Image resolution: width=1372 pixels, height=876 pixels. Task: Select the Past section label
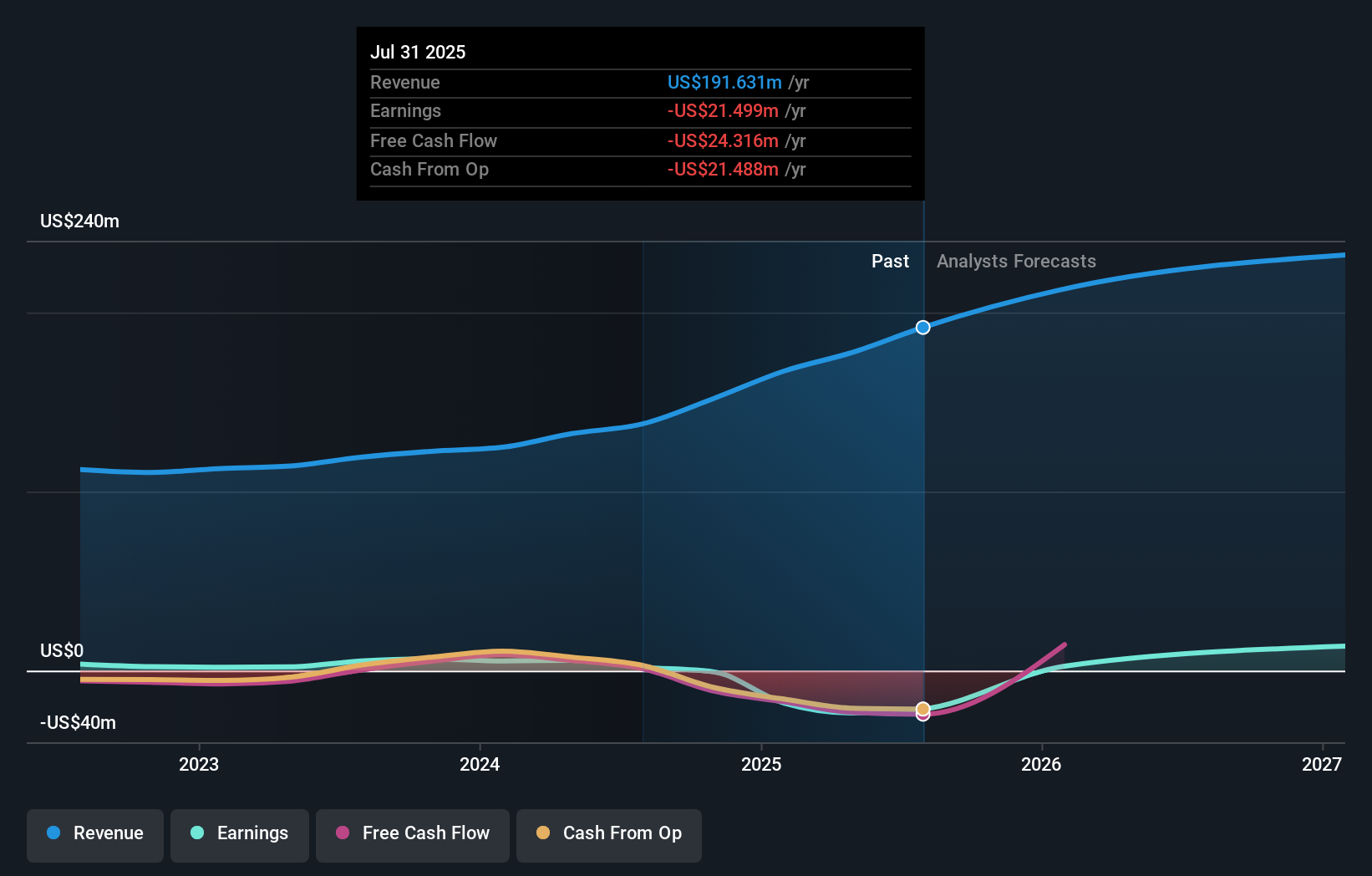click(890, 261)
